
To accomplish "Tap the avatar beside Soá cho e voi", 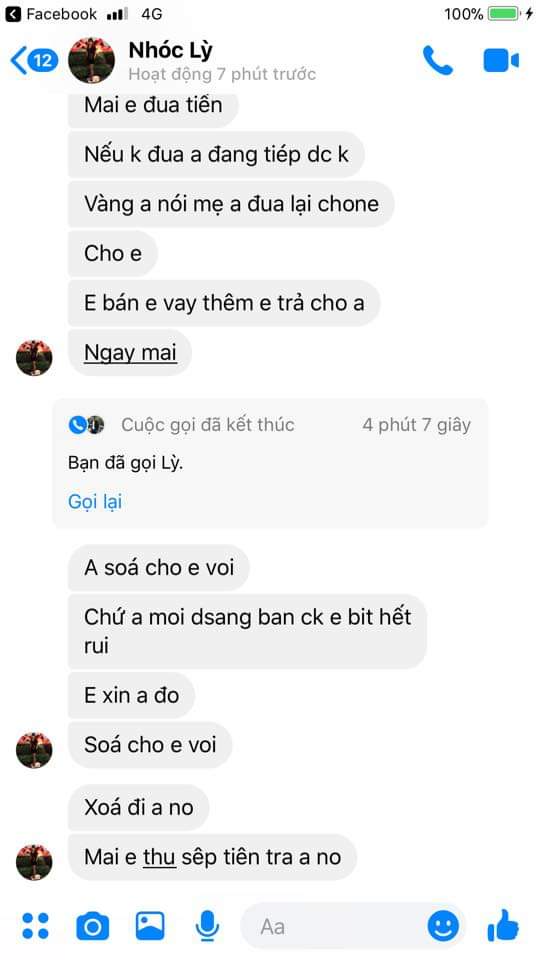I will tap(34, 750).
